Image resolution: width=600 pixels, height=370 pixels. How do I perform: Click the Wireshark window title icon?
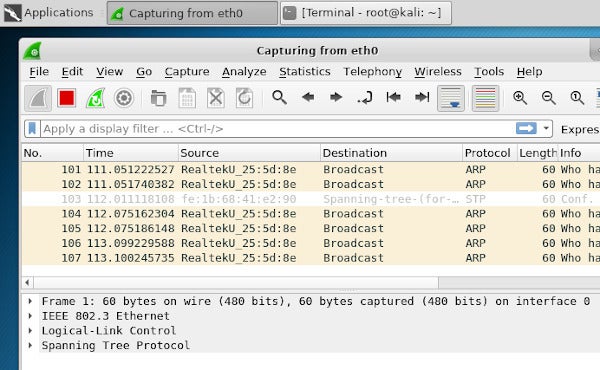click(x=33, y=51)
